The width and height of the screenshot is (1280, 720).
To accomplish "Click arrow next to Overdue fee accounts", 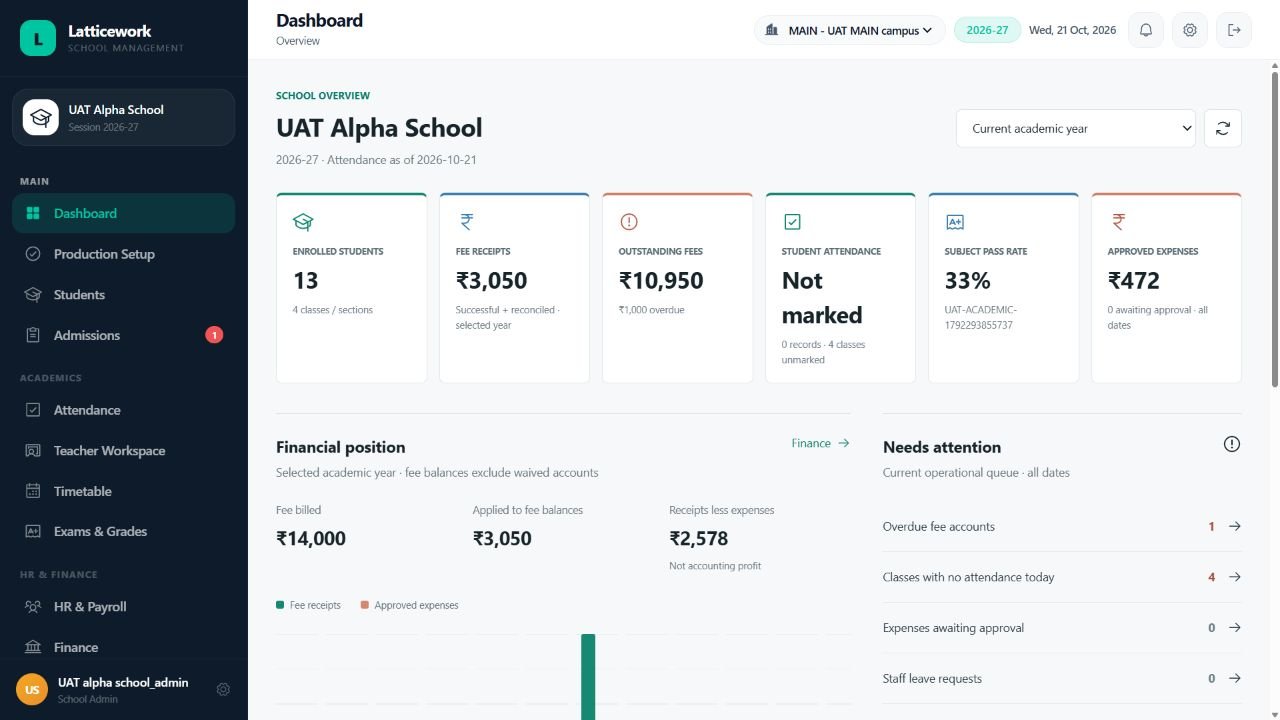I will tap(1235, 526).
